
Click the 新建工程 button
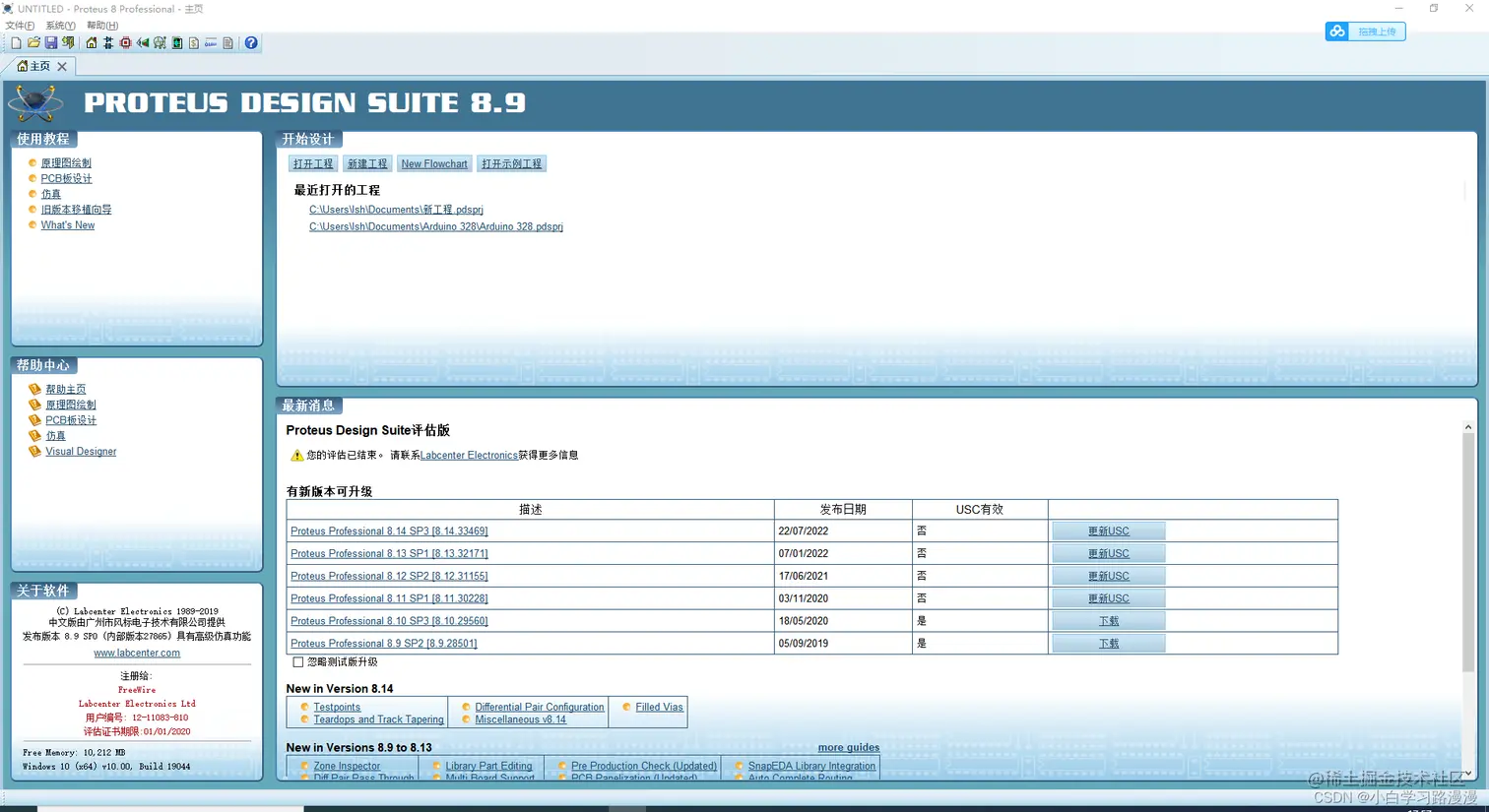(x=367, y=163)
